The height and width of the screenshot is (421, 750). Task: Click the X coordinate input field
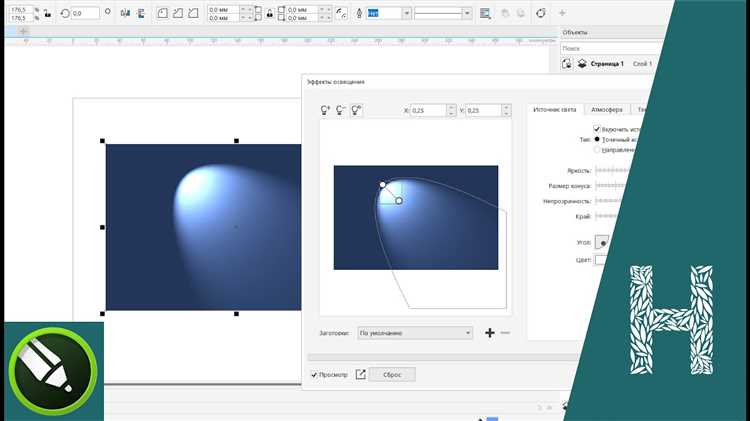point(429,111)
